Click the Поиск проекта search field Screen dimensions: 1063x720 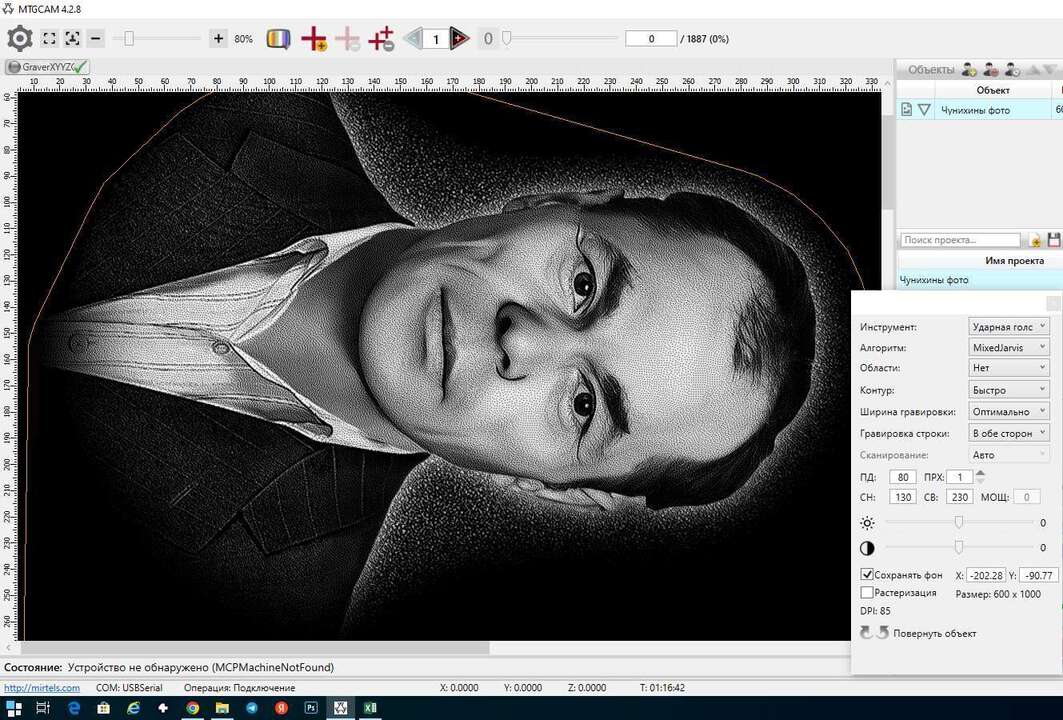click(x=960, y=240)
